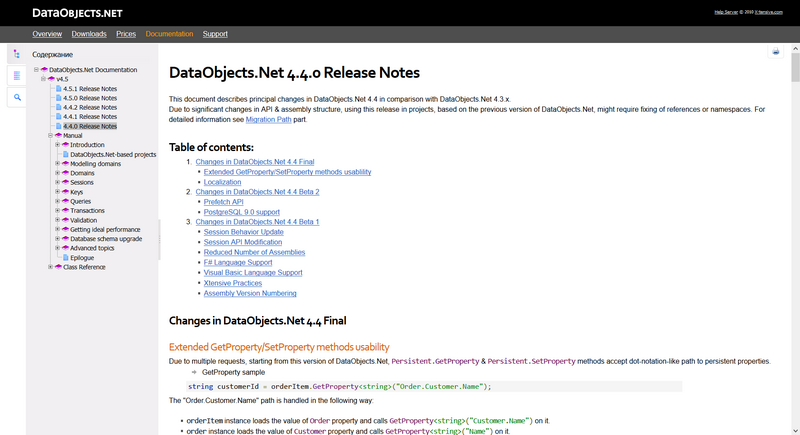Image resolution: width=800 pixels, height=435 pixels.
Task: Click the page scrollbar up arrow
Action: coord(795,49)
